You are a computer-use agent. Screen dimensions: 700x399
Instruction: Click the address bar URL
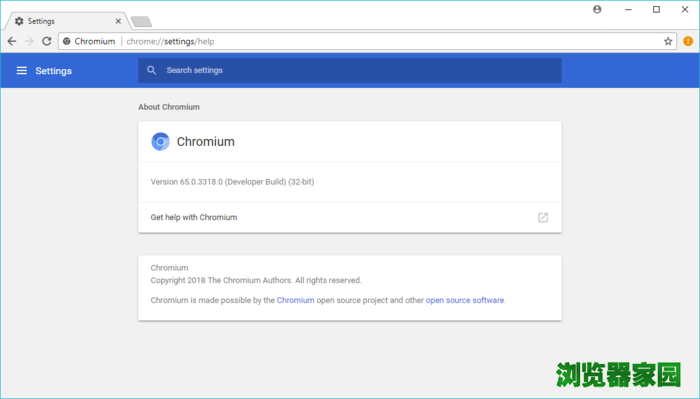coord(170,42)
